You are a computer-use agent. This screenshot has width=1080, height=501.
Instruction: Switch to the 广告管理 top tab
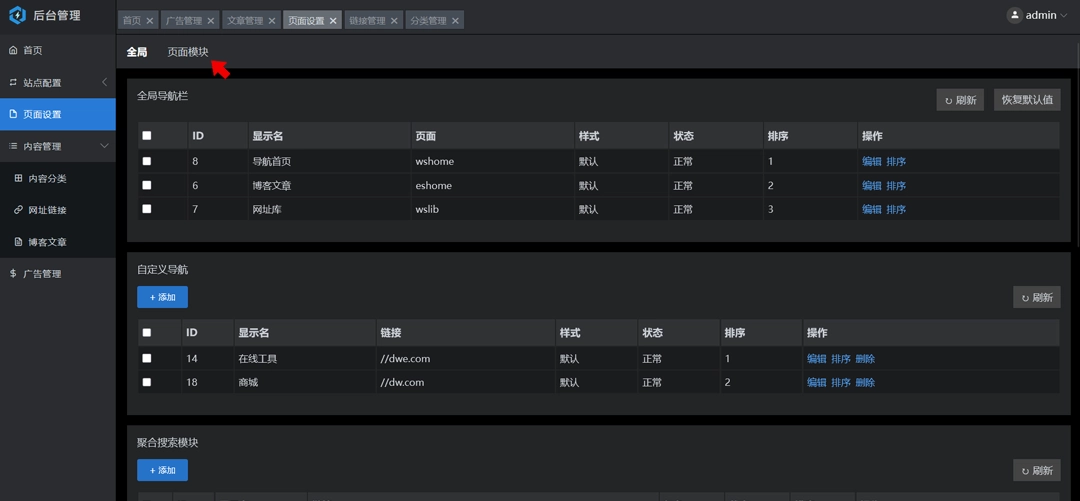(x=183, y=21)
